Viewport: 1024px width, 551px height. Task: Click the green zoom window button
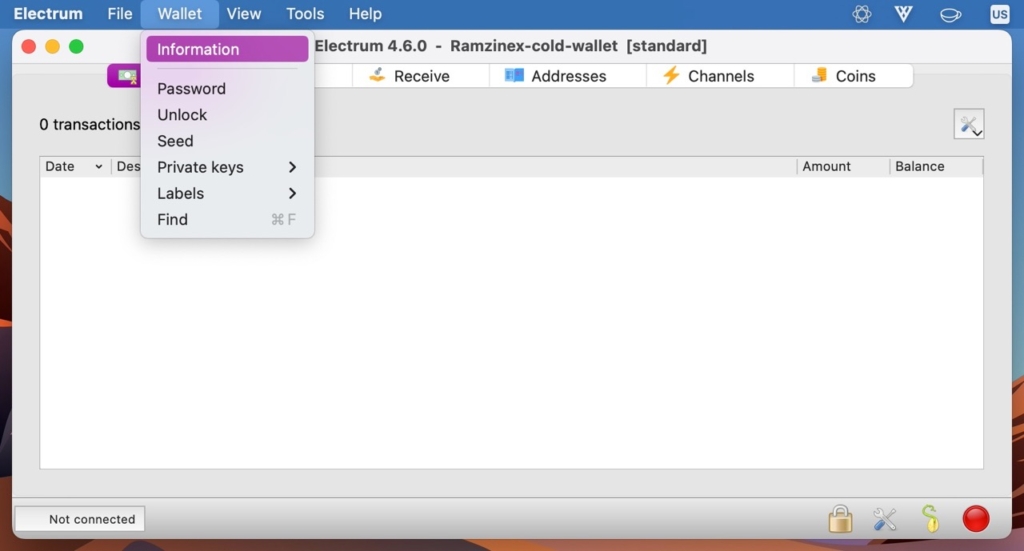point(76,46)
